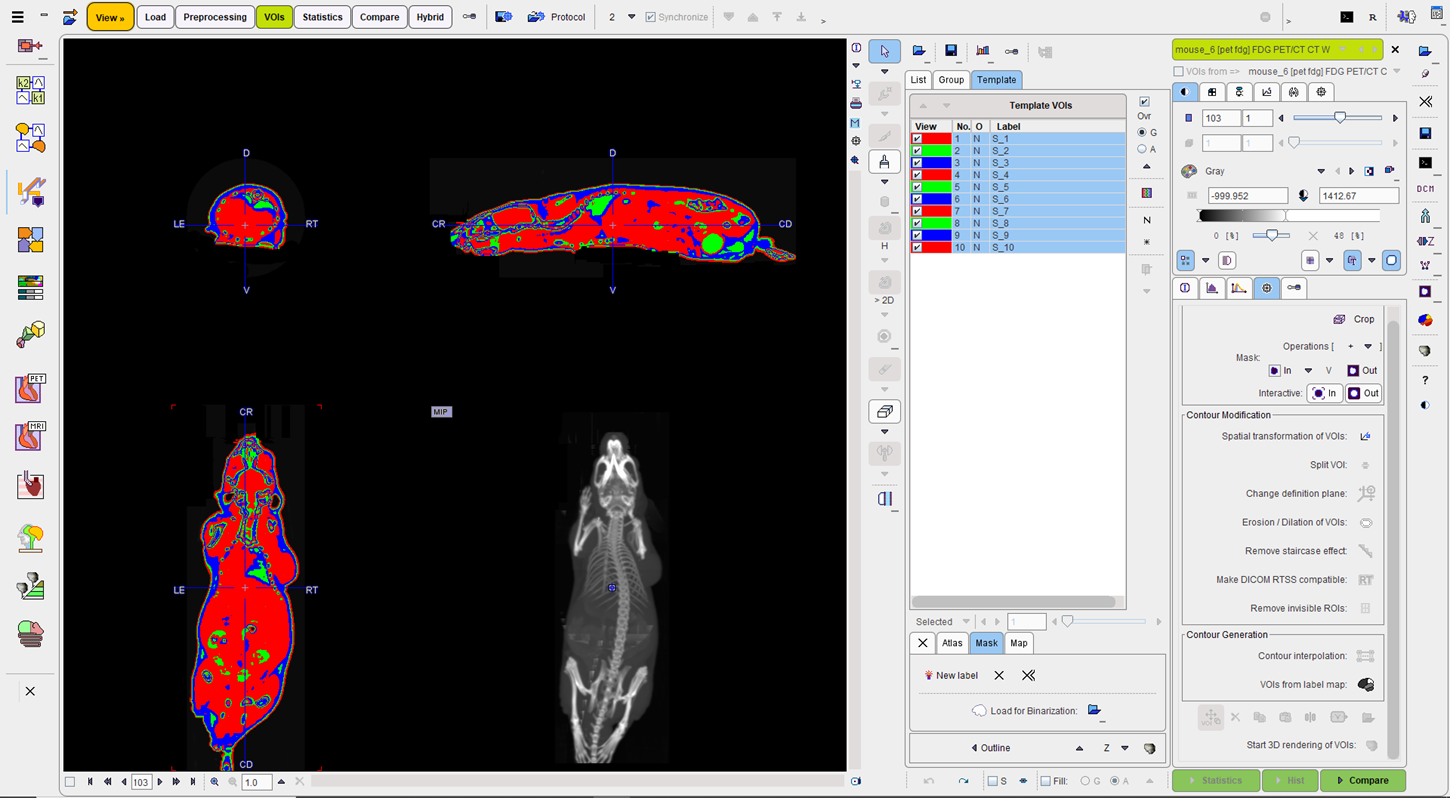Open the Z direction dropdown
Screen dimensions: 1450x798
(1125, 748)
